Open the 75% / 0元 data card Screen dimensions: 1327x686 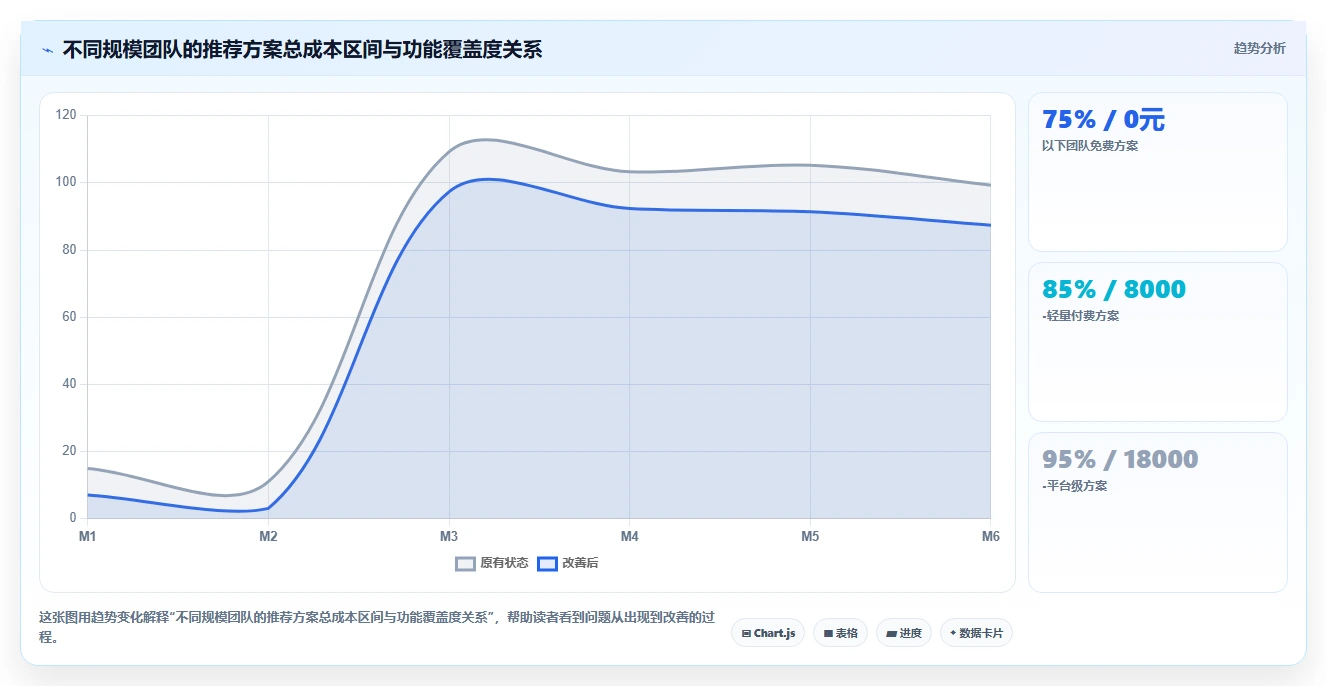point(1158,172)
